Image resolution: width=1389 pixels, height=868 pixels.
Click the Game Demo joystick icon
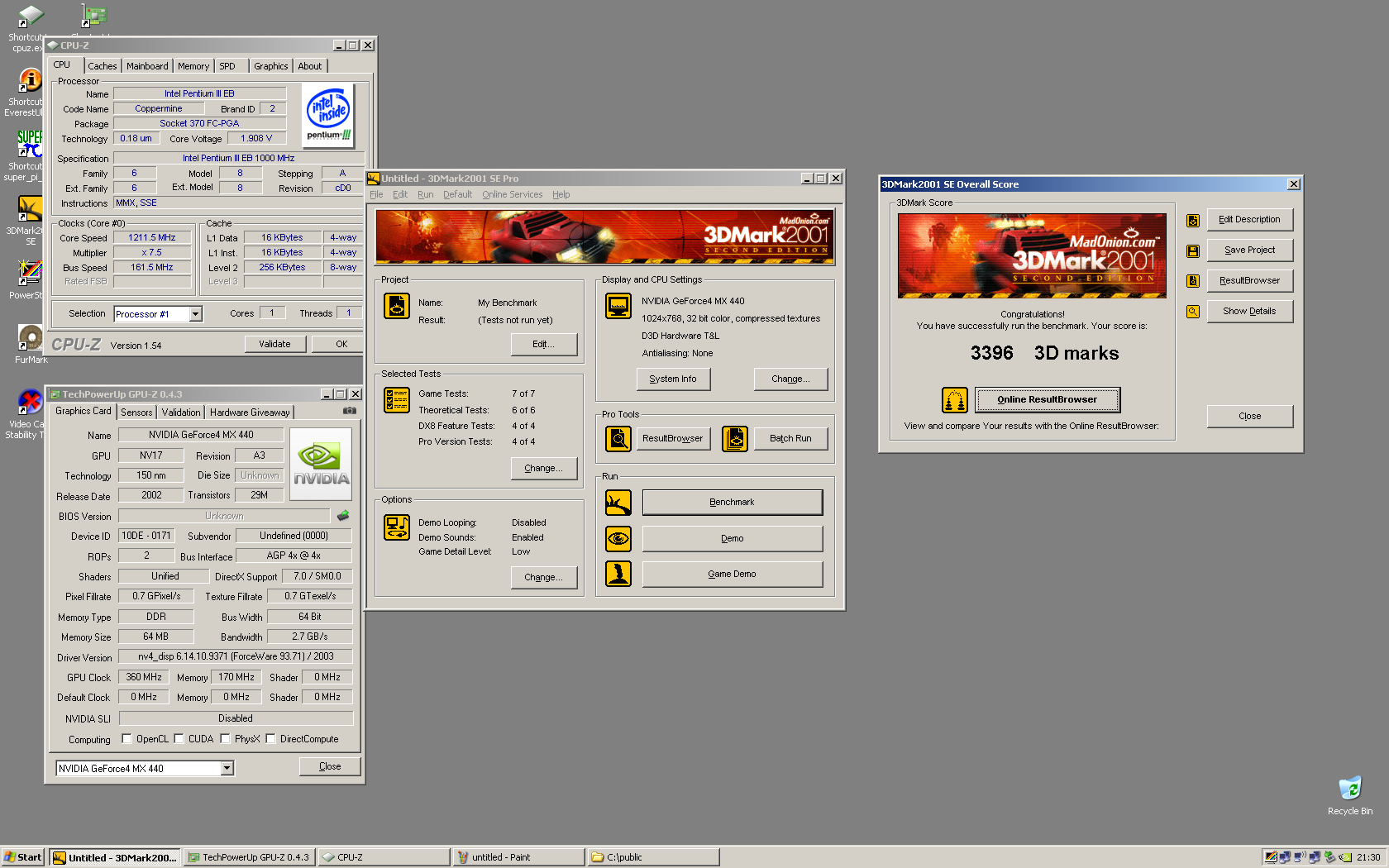click(x=618, y=574)
